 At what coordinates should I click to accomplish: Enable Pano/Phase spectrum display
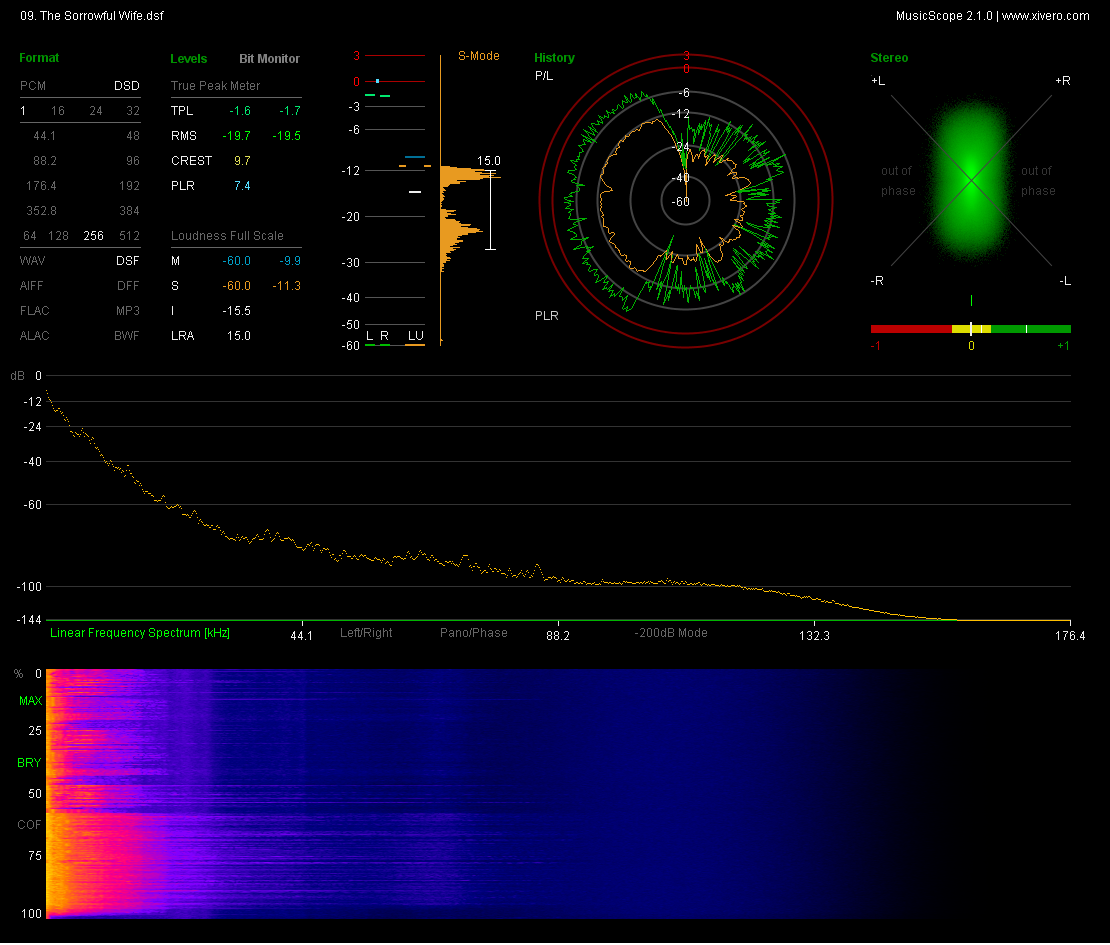[473, 633]
